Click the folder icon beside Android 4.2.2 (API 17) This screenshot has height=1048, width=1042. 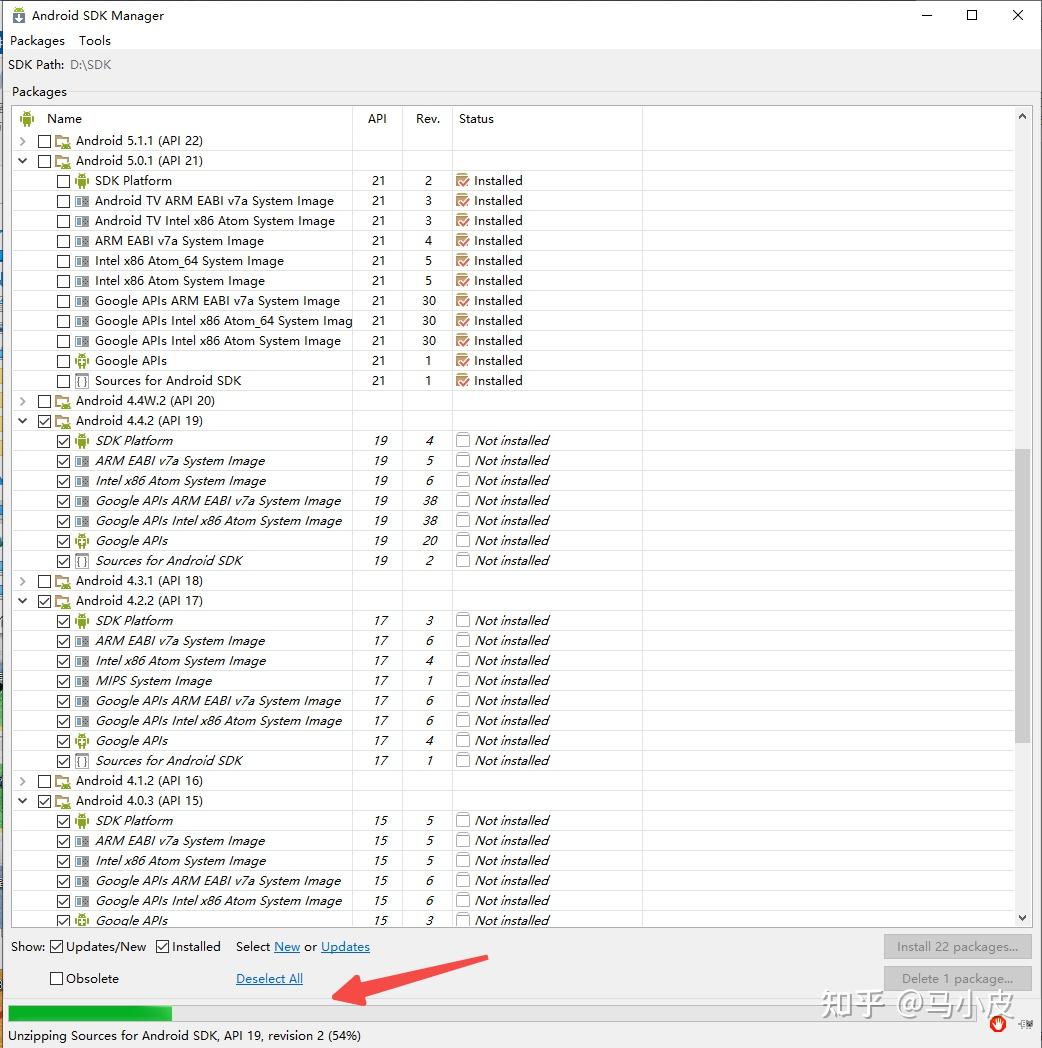63,601
